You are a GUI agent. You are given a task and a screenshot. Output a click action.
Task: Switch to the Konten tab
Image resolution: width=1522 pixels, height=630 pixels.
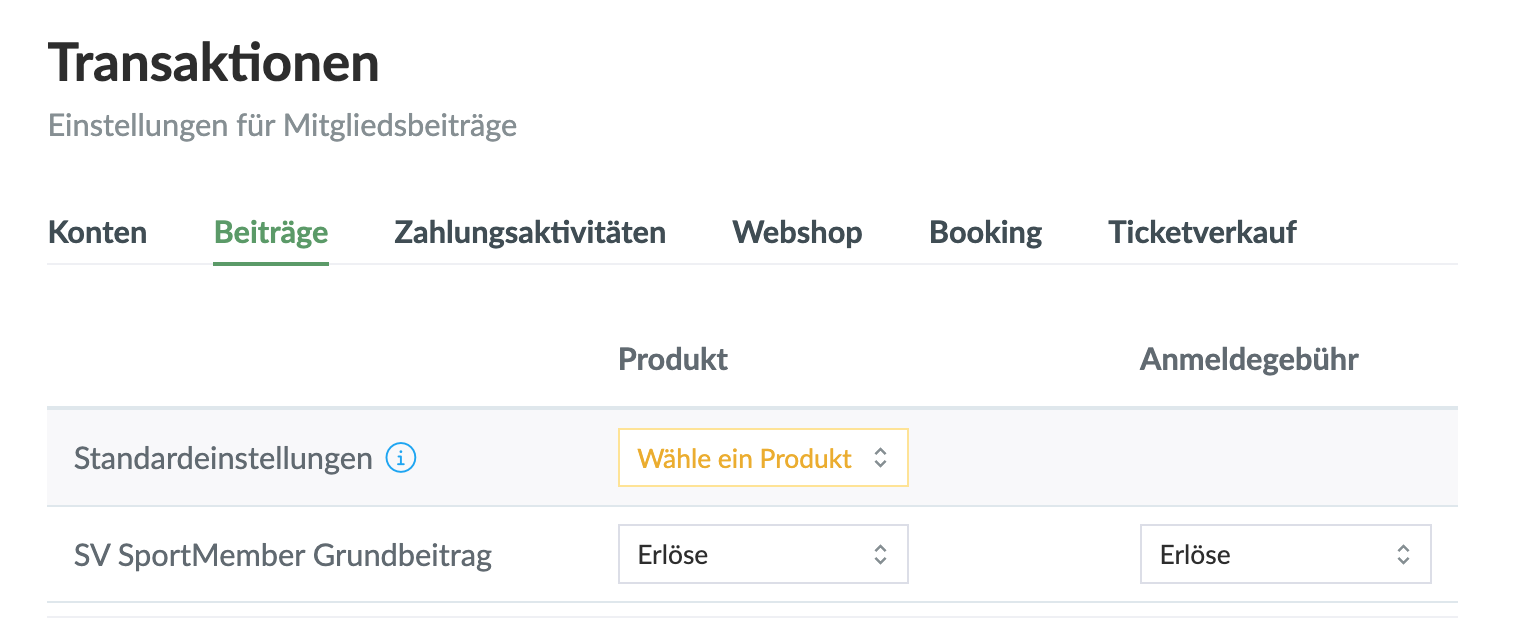point(98,233)
